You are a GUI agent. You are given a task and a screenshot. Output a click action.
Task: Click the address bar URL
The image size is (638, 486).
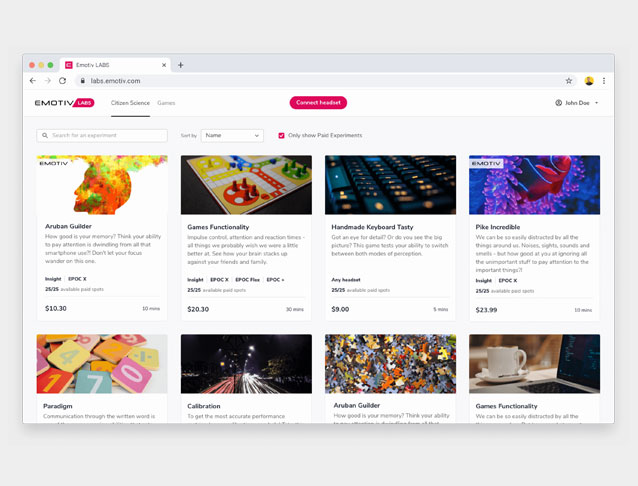(x=116, y=81)
